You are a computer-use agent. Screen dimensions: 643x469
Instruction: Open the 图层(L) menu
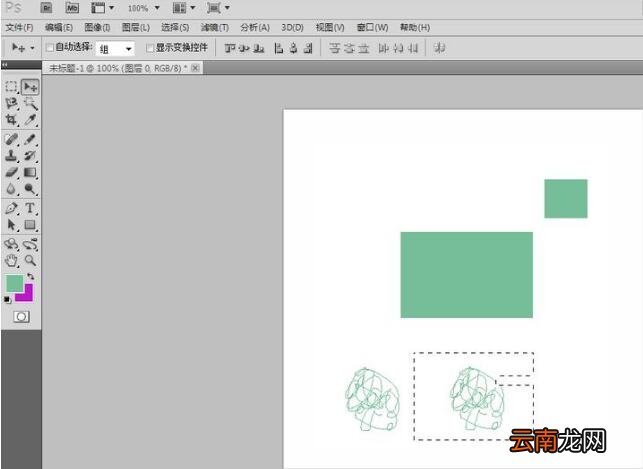point(136,27)
